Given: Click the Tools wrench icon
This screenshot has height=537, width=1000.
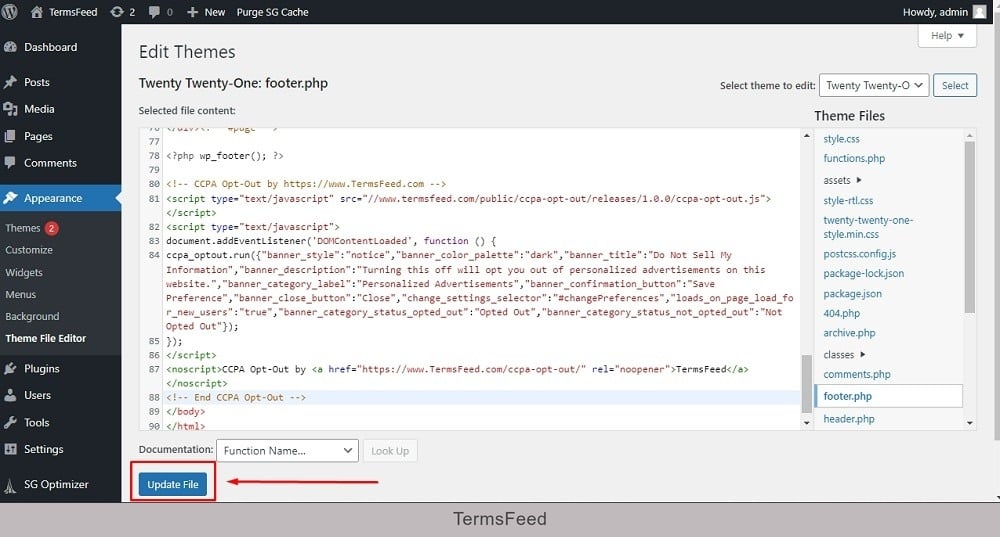Looking at the screenshot, I should coord(10,422).
